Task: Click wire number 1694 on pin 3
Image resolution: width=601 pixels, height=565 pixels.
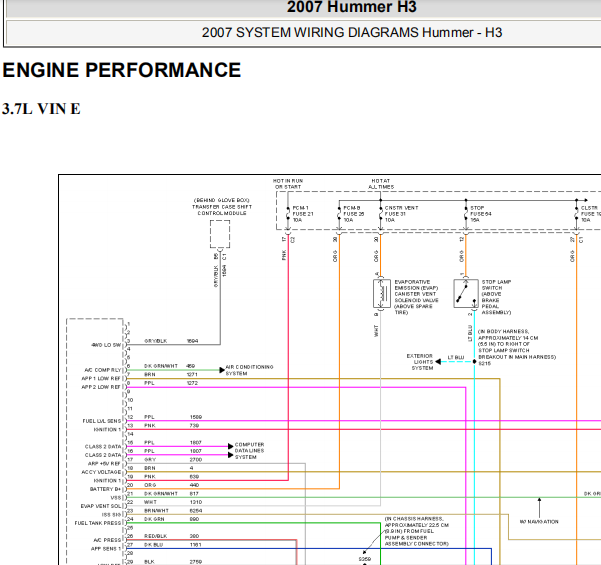Action: pyautogui.click(x=192, y=341)
